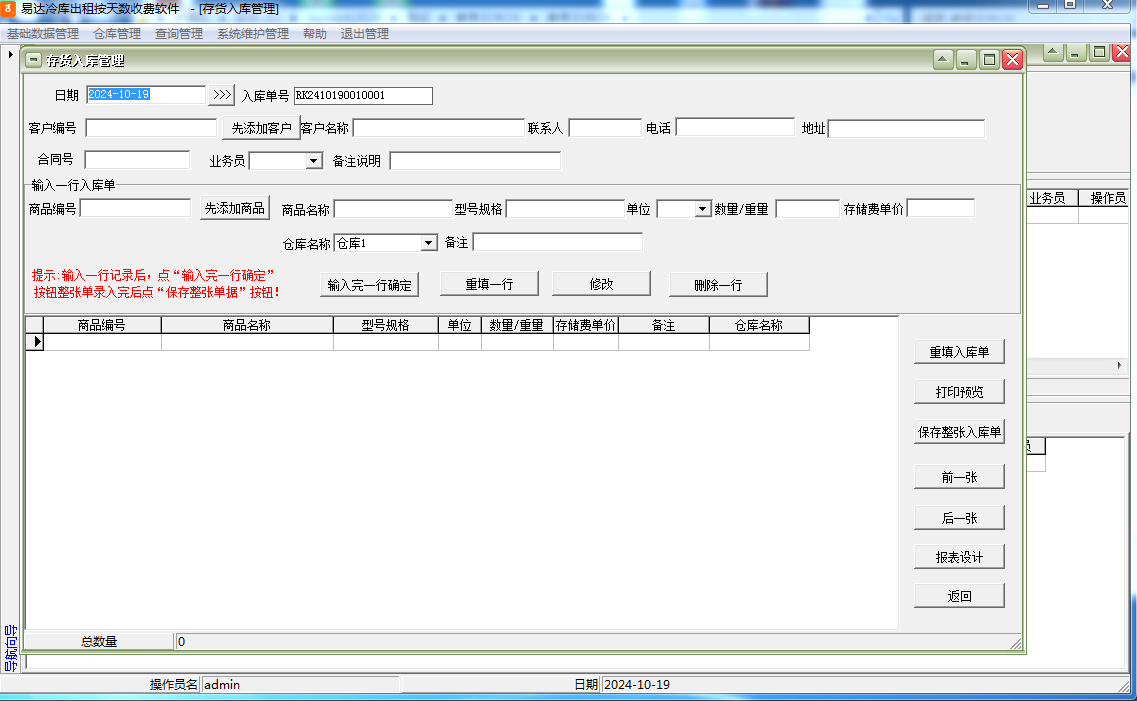1137x701 pixels.
Task: Click the 修改 button
Action: pos(601,284)
